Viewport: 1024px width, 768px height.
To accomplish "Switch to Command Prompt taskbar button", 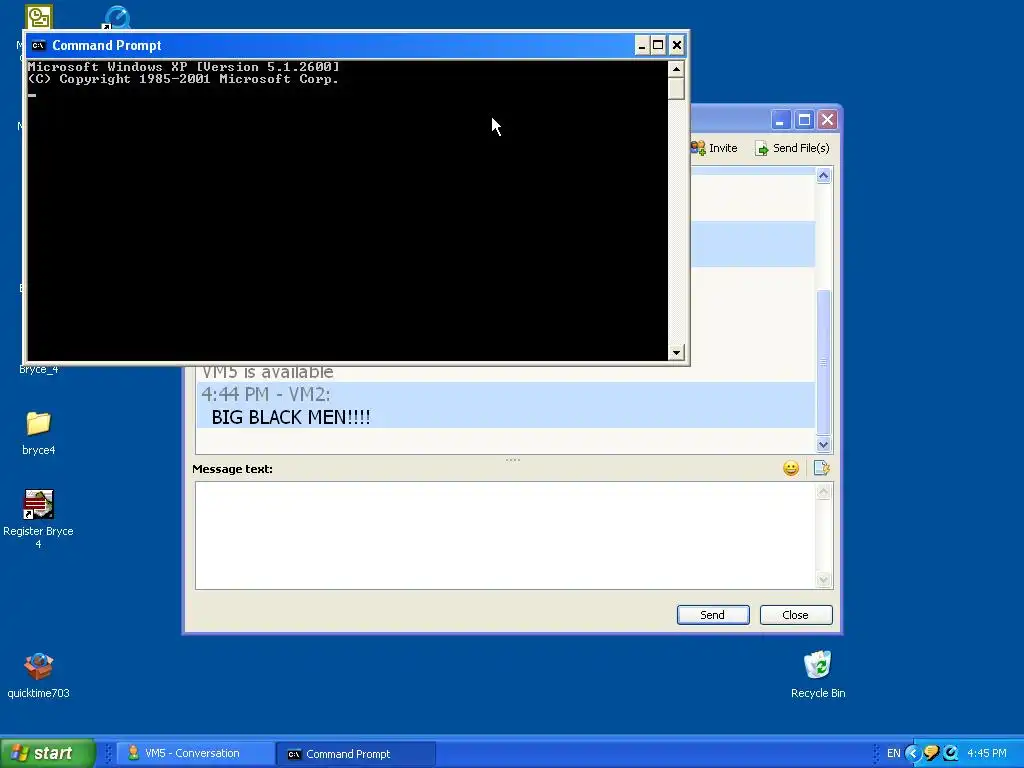I will (x=356, y=754).
